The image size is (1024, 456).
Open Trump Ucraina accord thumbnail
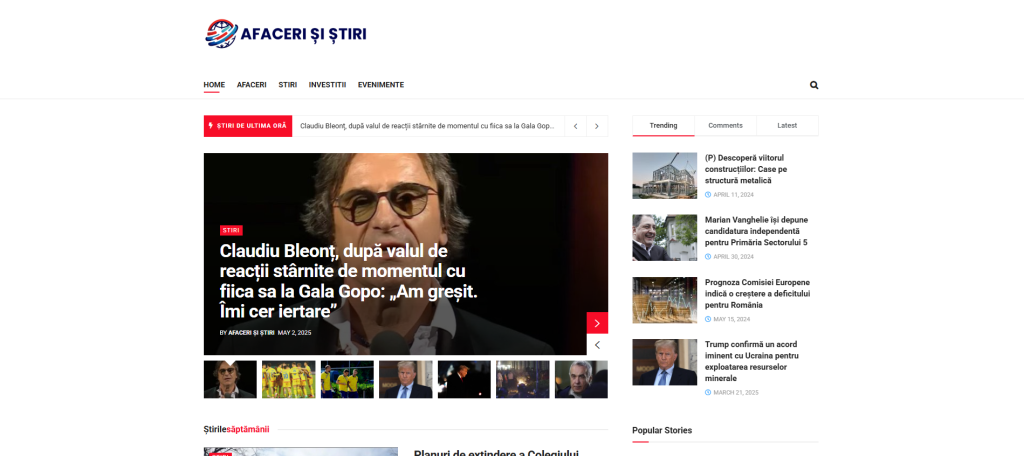pos(665,363)
